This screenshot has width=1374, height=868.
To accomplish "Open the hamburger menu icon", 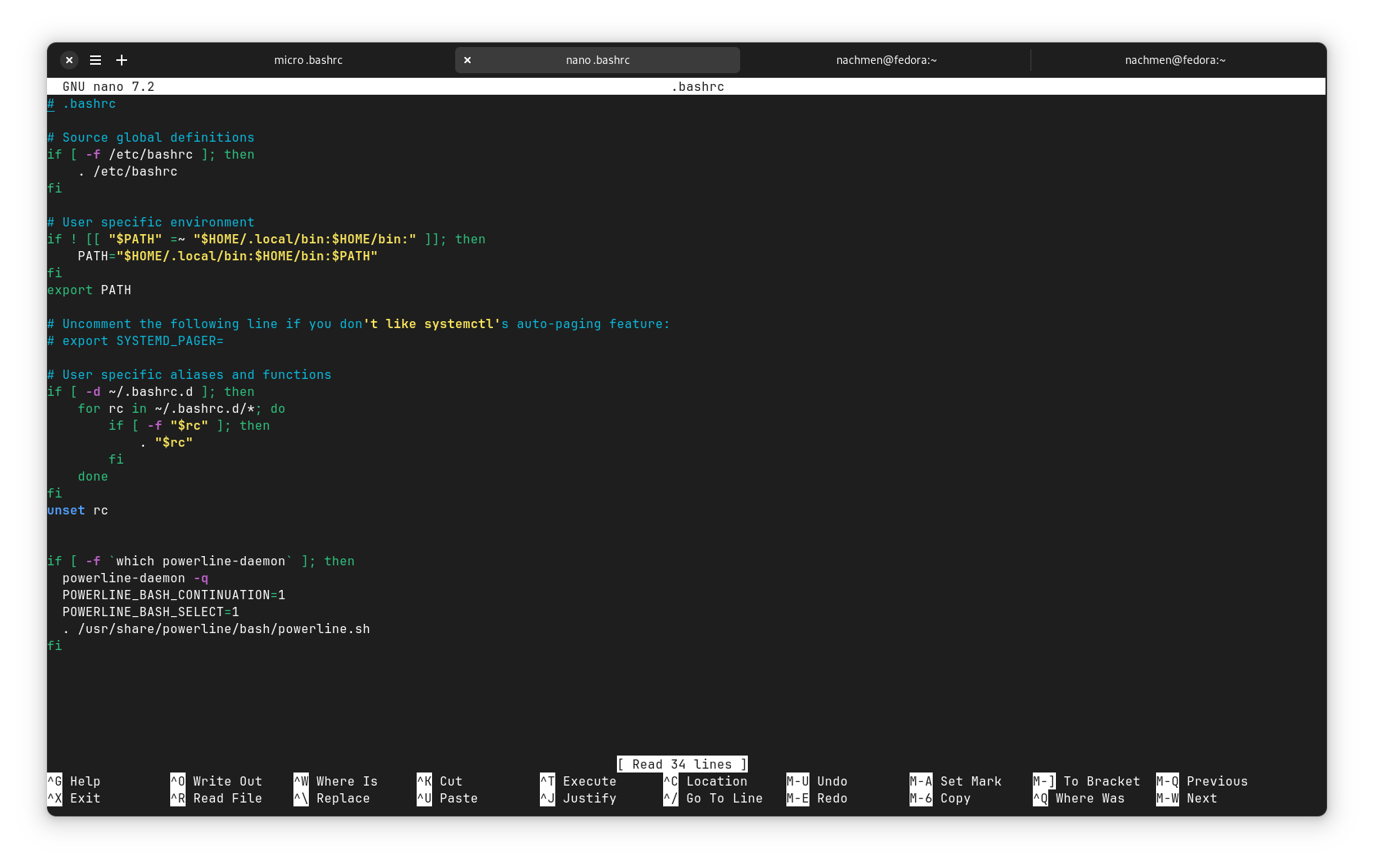I will click(x=96, y=60).
